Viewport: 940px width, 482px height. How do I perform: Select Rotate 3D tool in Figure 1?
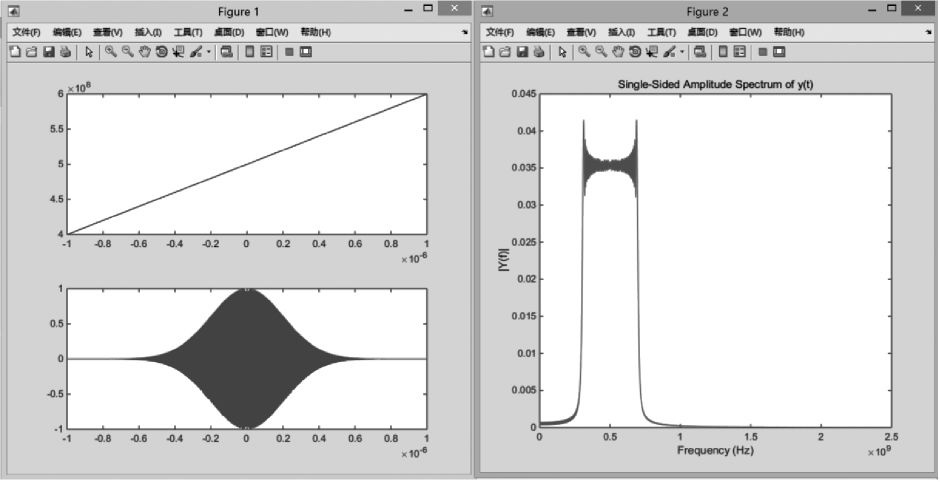tap(161, 52)
